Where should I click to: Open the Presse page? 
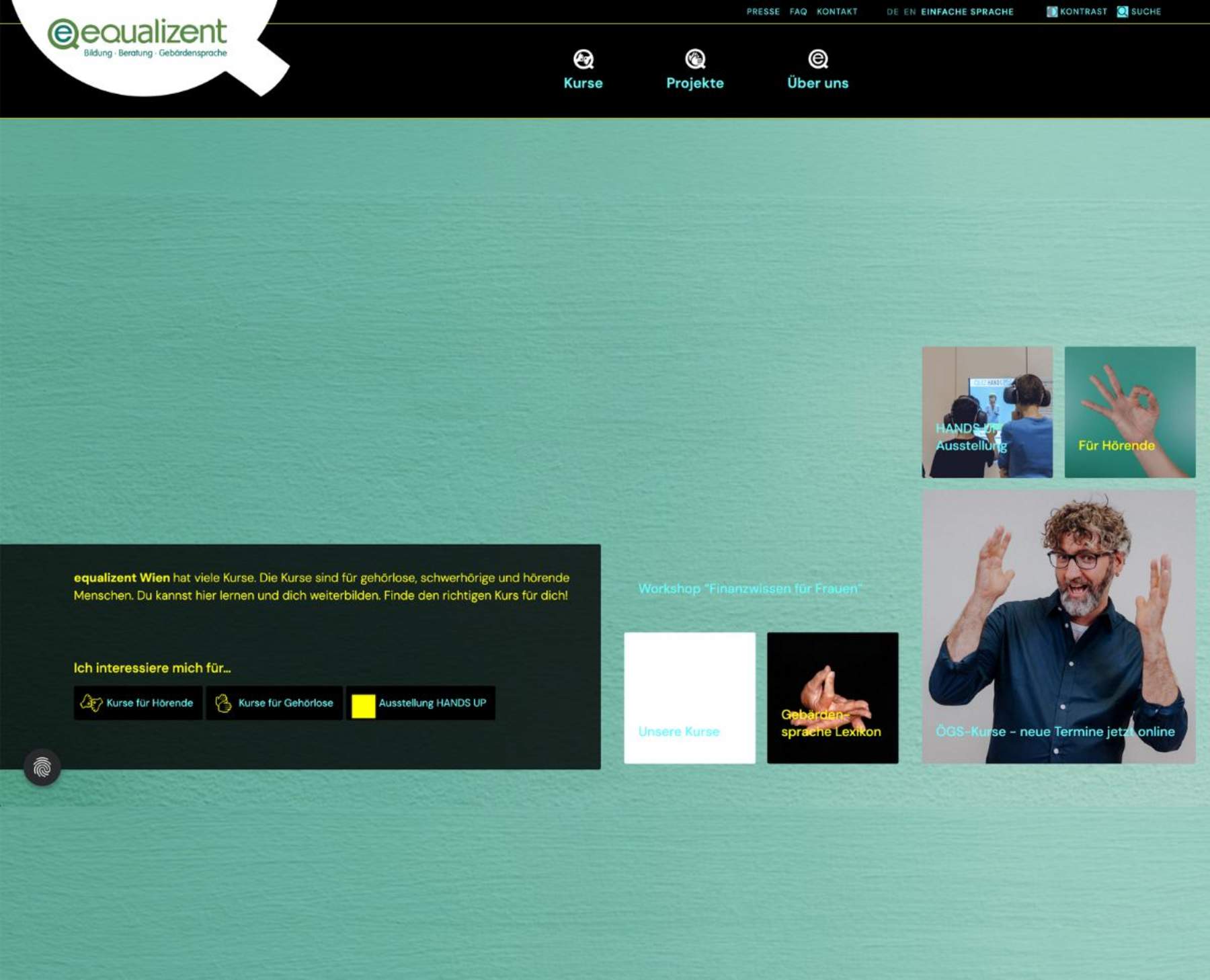[763, 11]
